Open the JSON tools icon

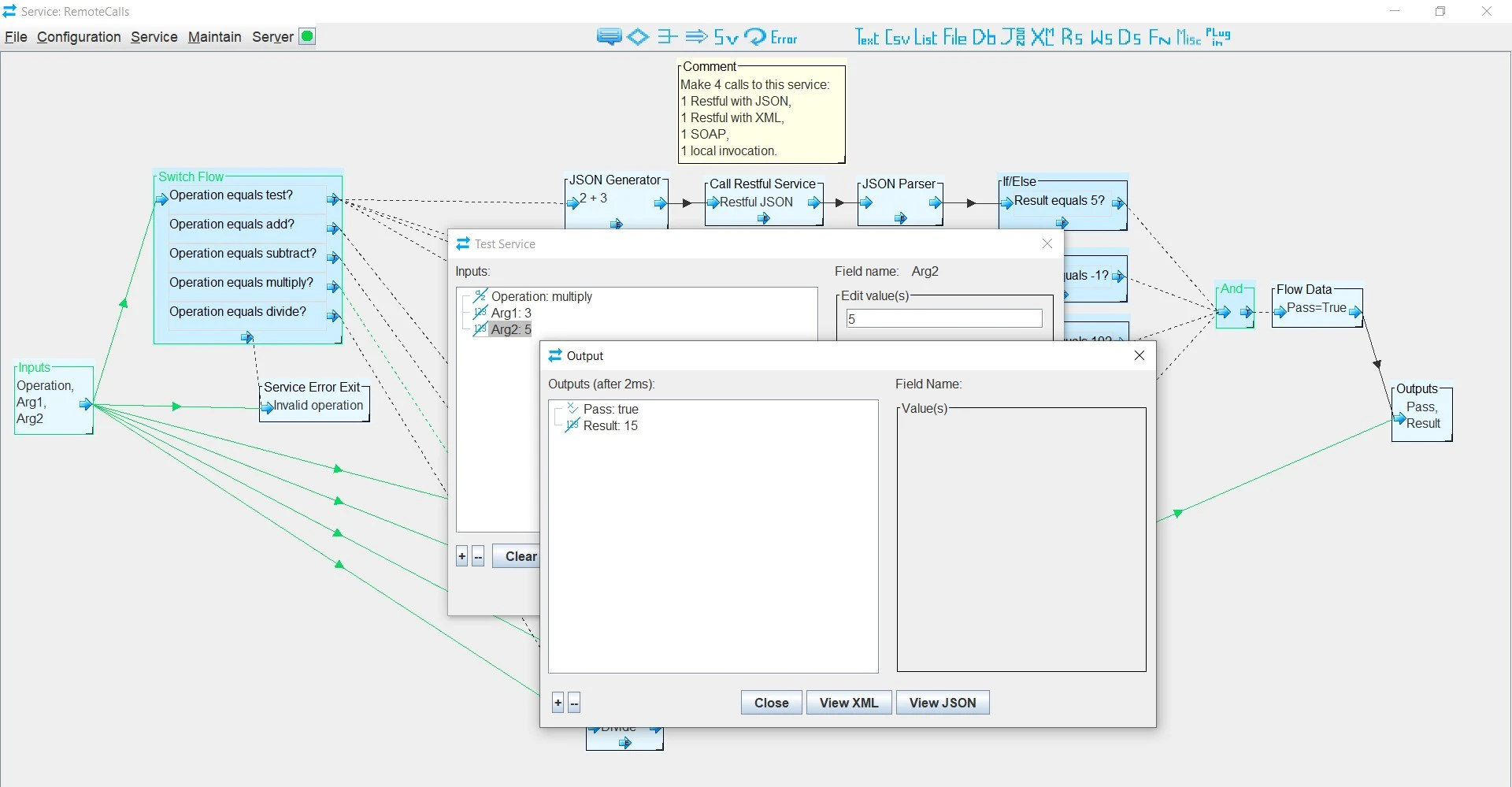click(1013, 37)
